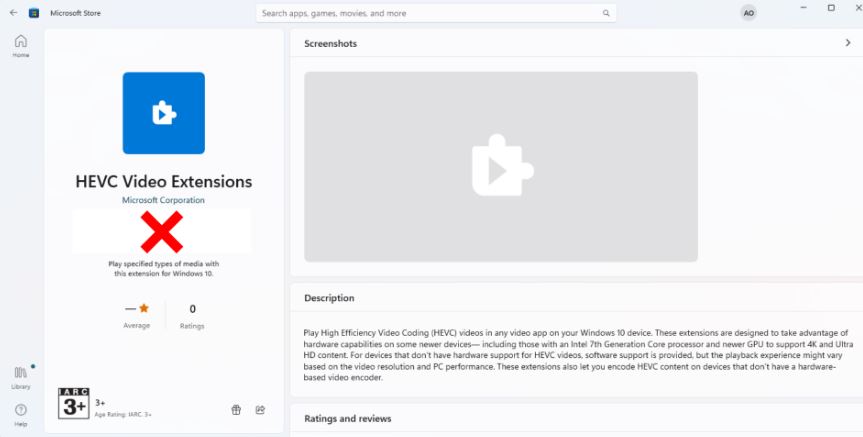Click the search magnifier icon
Image resolution: width=863 pixels, height=437 pixels.
pos(606,13)
